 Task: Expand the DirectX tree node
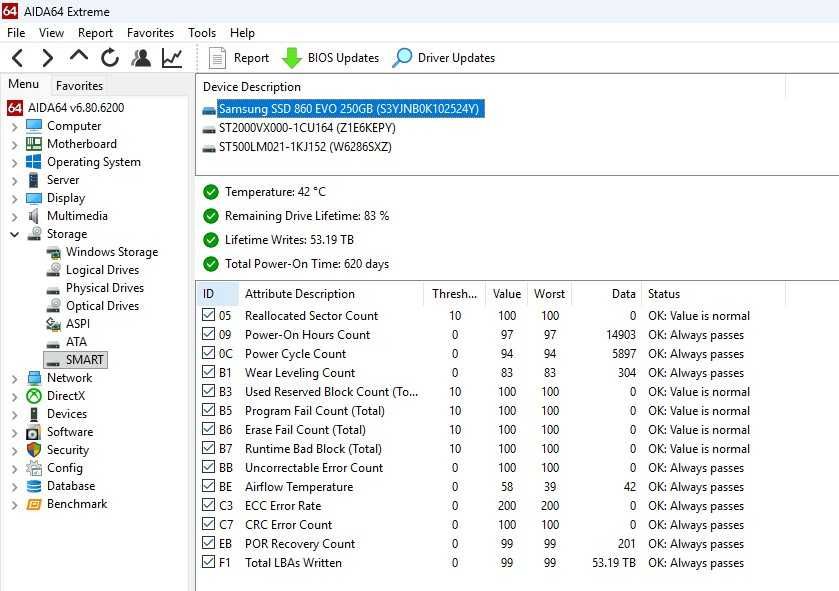click(14, 397)
